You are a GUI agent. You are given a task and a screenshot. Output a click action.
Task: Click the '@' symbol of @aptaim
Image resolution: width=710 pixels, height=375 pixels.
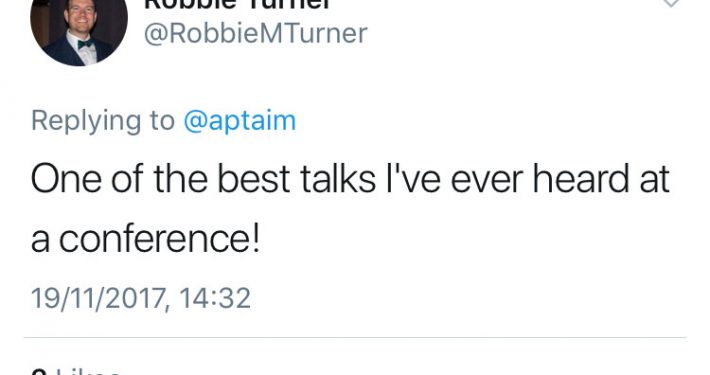tap(195, 121)
